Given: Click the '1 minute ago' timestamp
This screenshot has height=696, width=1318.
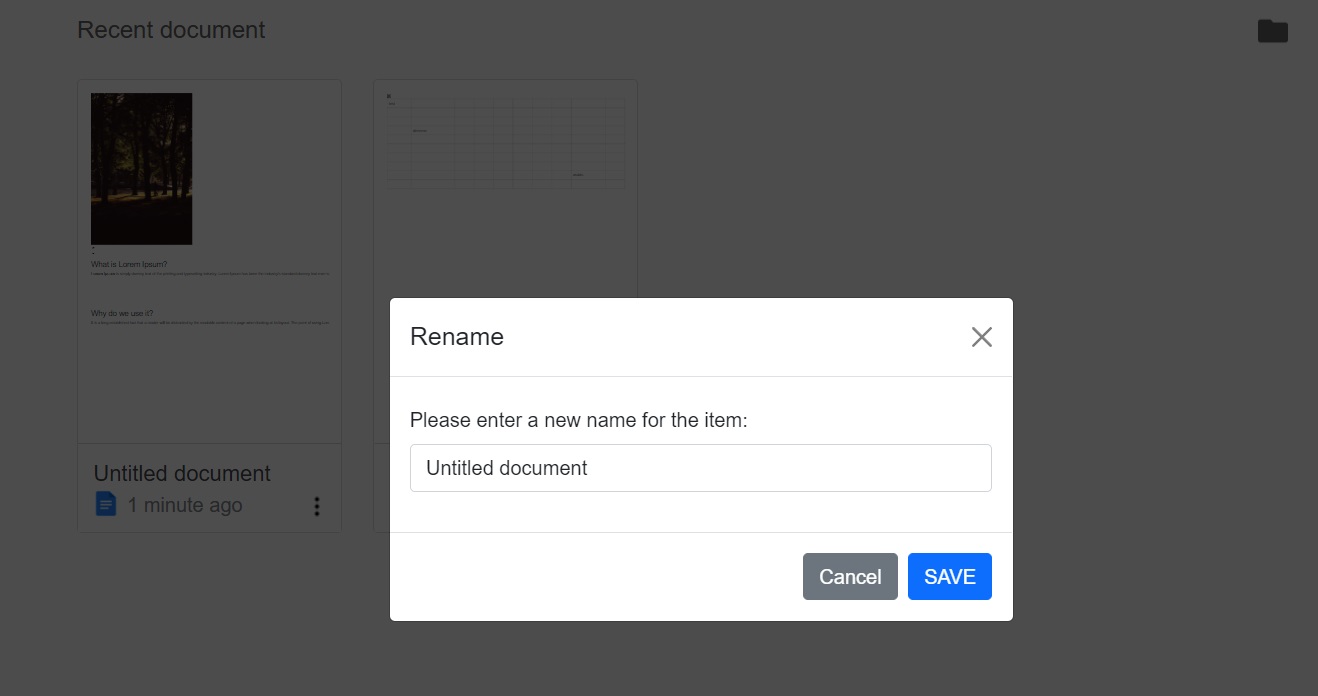Looking at the screenshot, I should coord(184,505).
